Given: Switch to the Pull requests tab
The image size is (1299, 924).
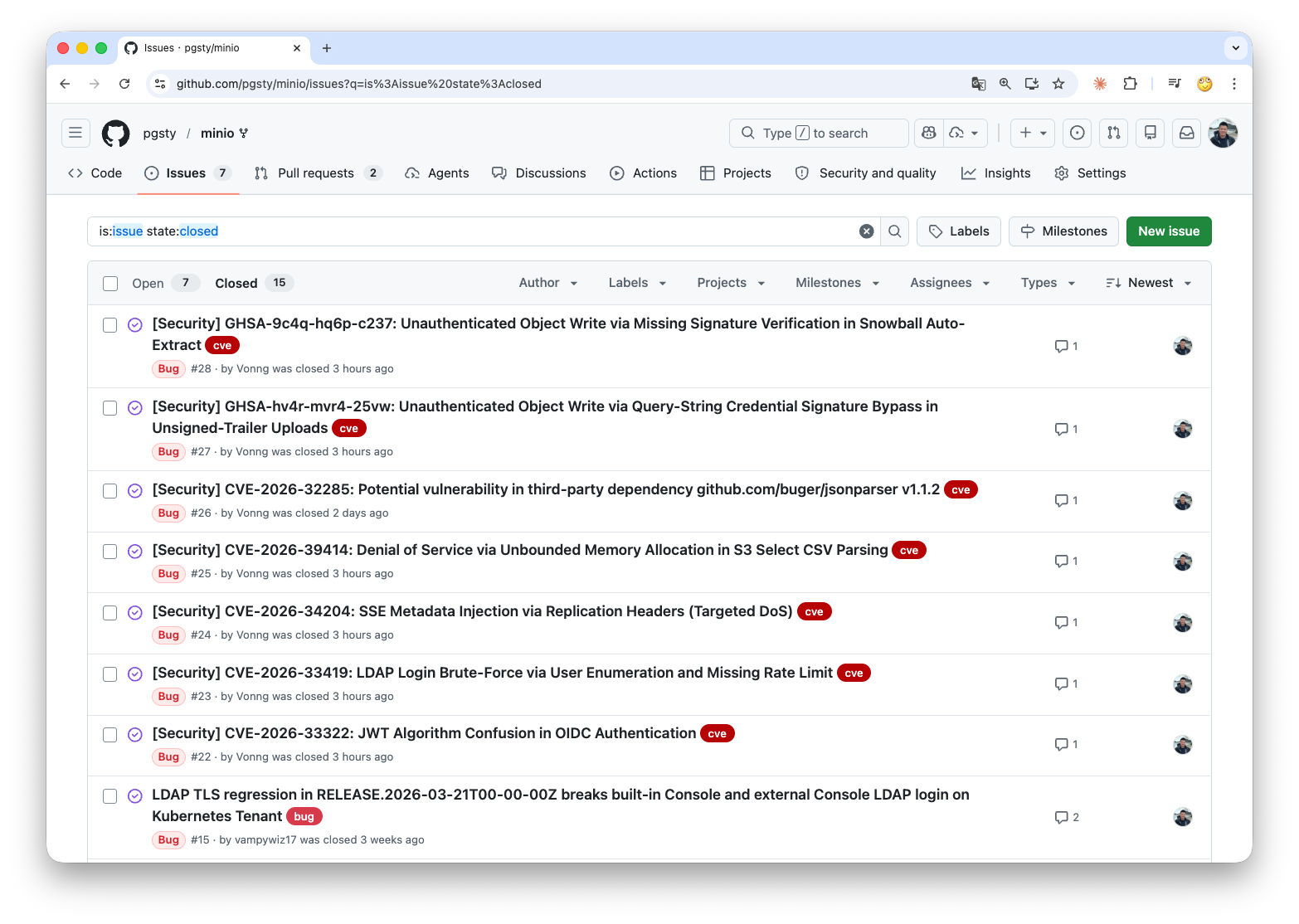Looking at the screenshot, I should [315, 173].
